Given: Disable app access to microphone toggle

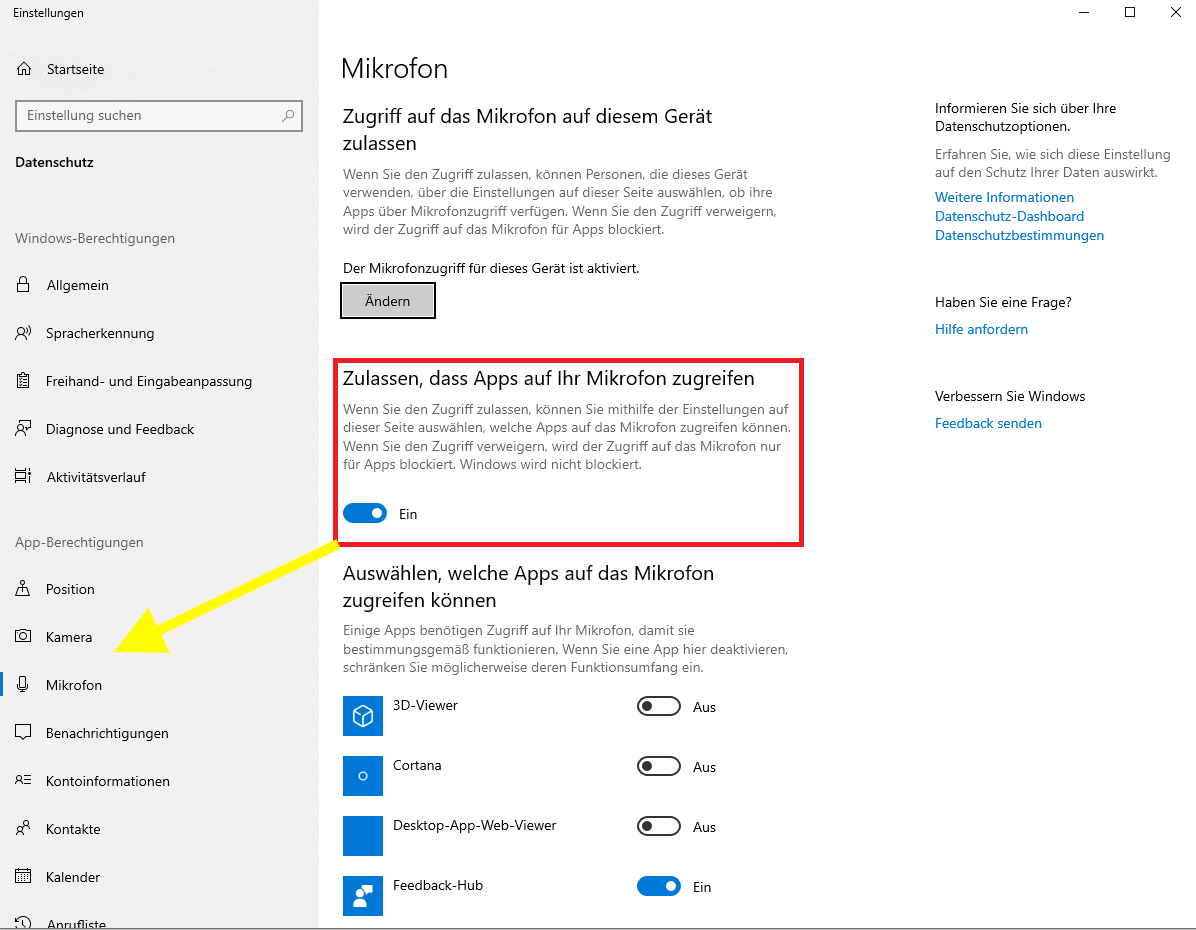Looking at the screenshot, I should tap(365, 513).
